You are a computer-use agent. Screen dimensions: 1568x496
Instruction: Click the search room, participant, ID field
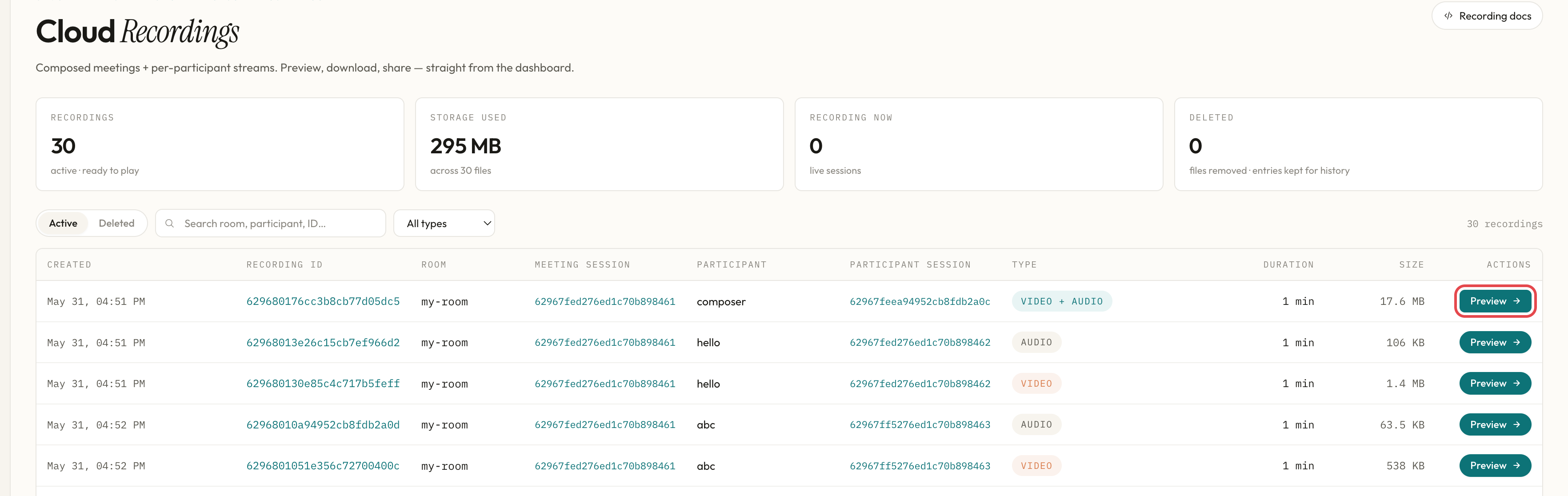tap(270, 224)
